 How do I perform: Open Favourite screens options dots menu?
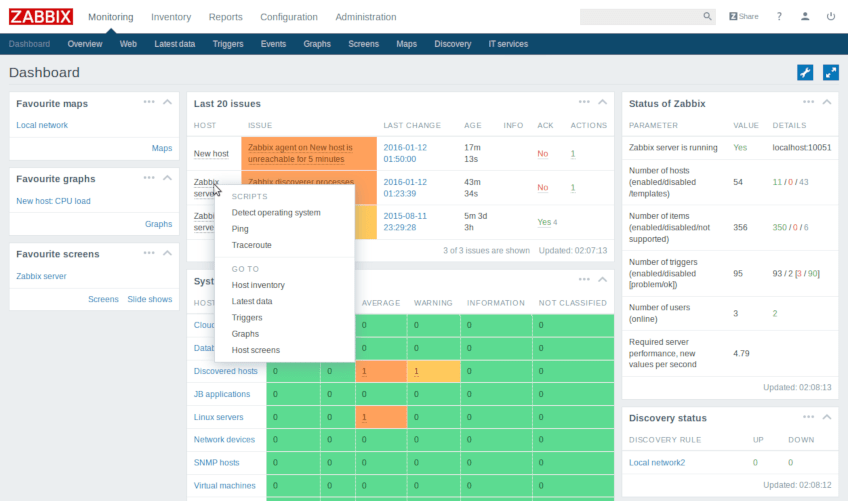pyautogui.click(x=149, y=253)
